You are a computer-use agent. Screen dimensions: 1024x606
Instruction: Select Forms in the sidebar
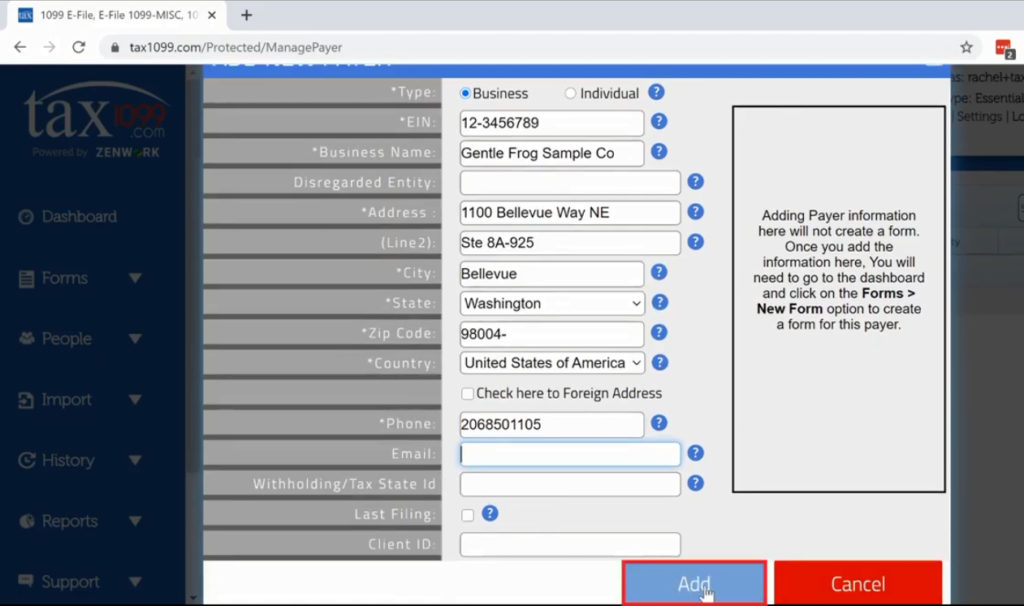coord(62,278)
